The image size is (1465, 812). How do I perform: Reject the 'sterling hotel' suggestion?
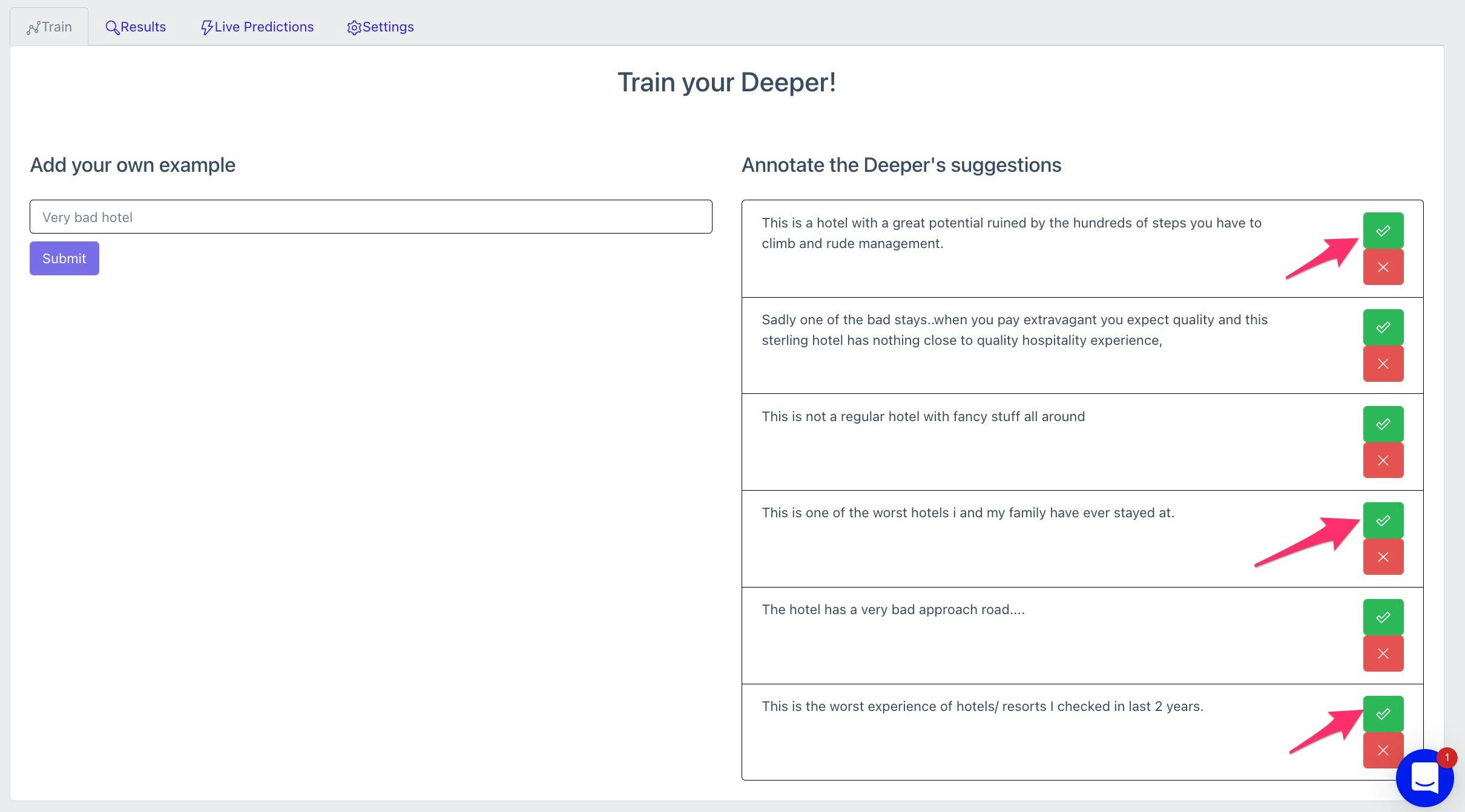click(1383, 364)
